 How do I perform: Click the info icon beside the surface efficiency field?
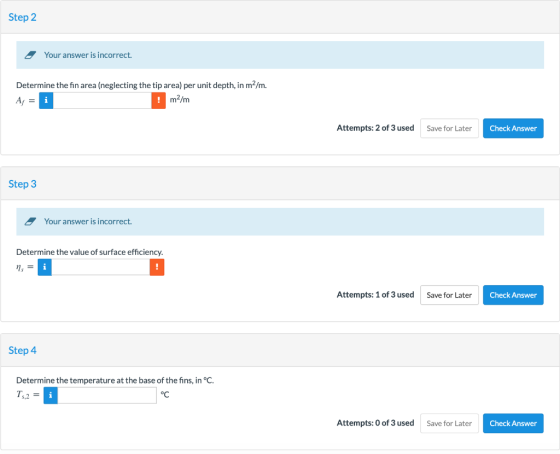tap(45, 267)
